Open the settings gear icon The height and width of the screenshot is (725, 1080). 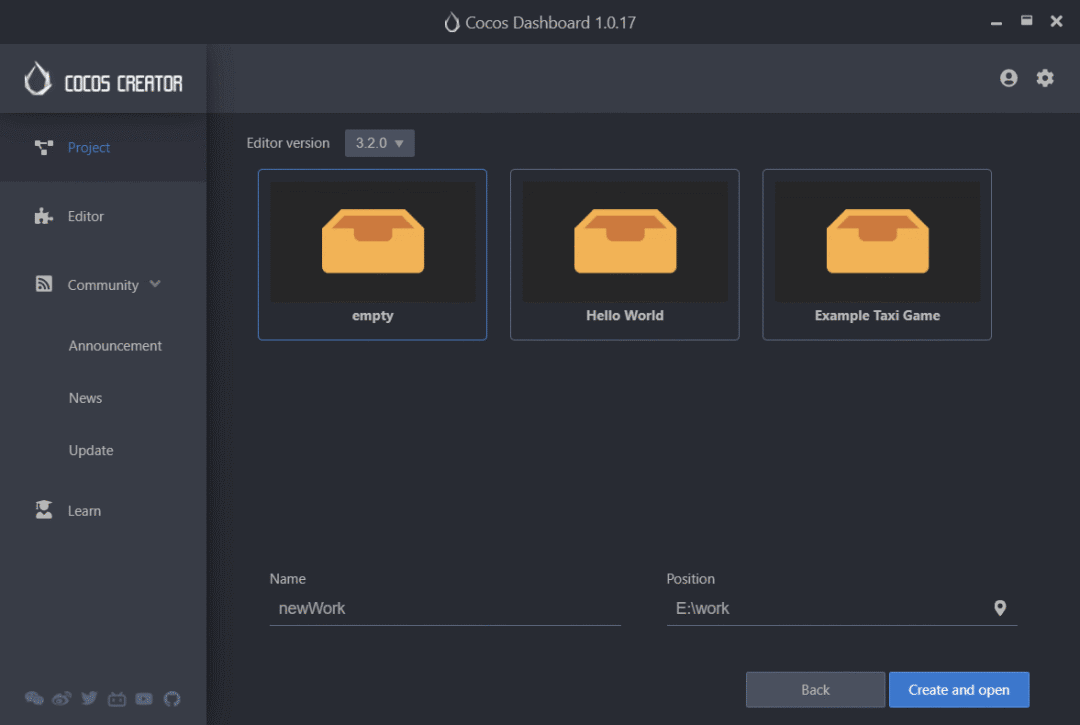tap(1045, 77)
